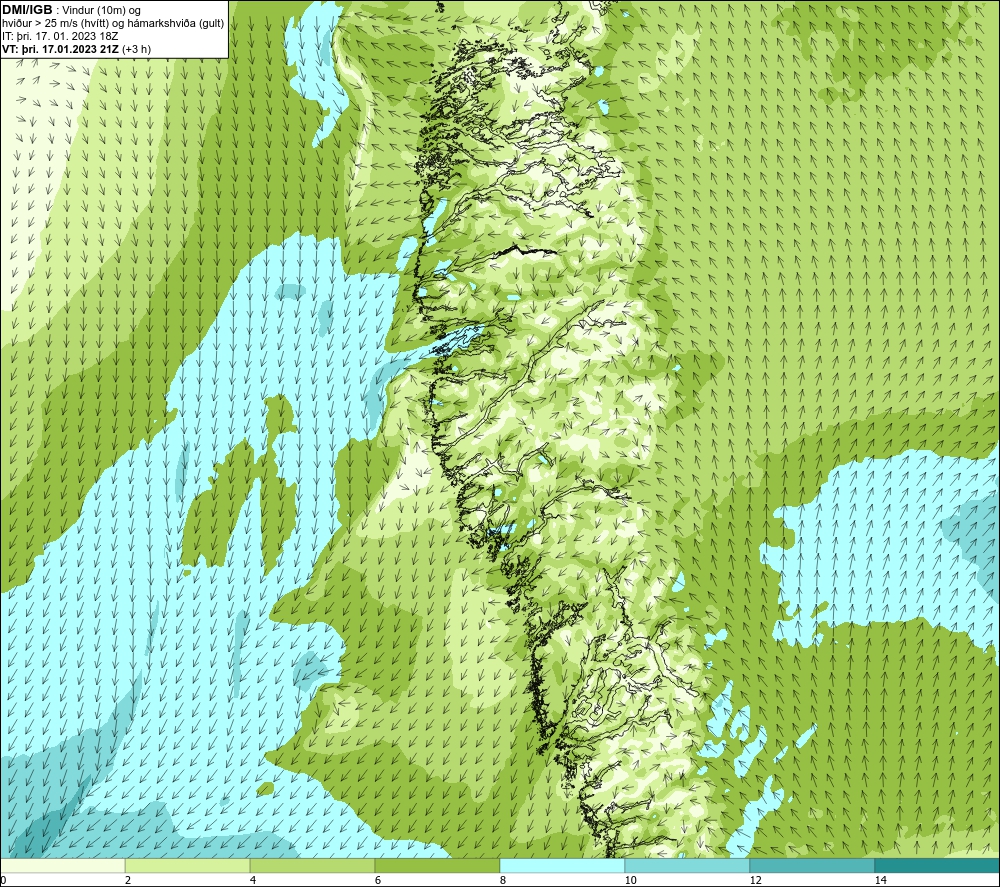The width and height of the screenshot is (1000, 887).
Task: Click the 'IT: þri. 17. 01. 2023 18Z' line
Action: point(60,36)
